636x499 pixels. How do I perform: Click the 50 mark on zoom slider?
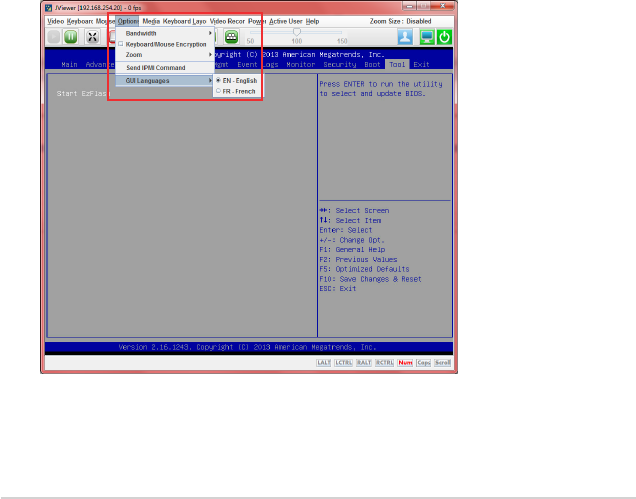(x=250, y=41)
